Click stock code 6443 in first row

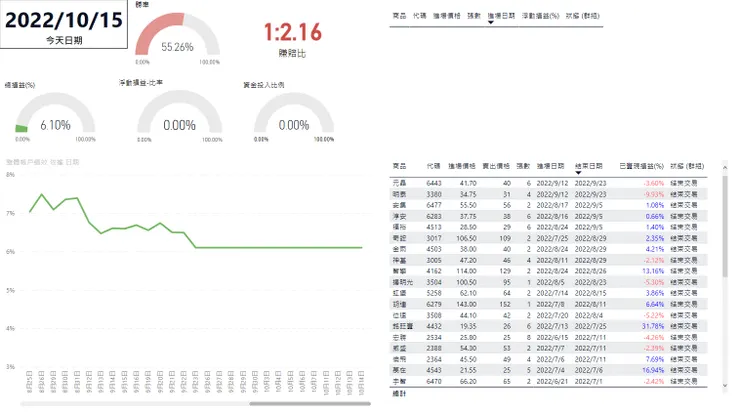[x=434, y=183]
